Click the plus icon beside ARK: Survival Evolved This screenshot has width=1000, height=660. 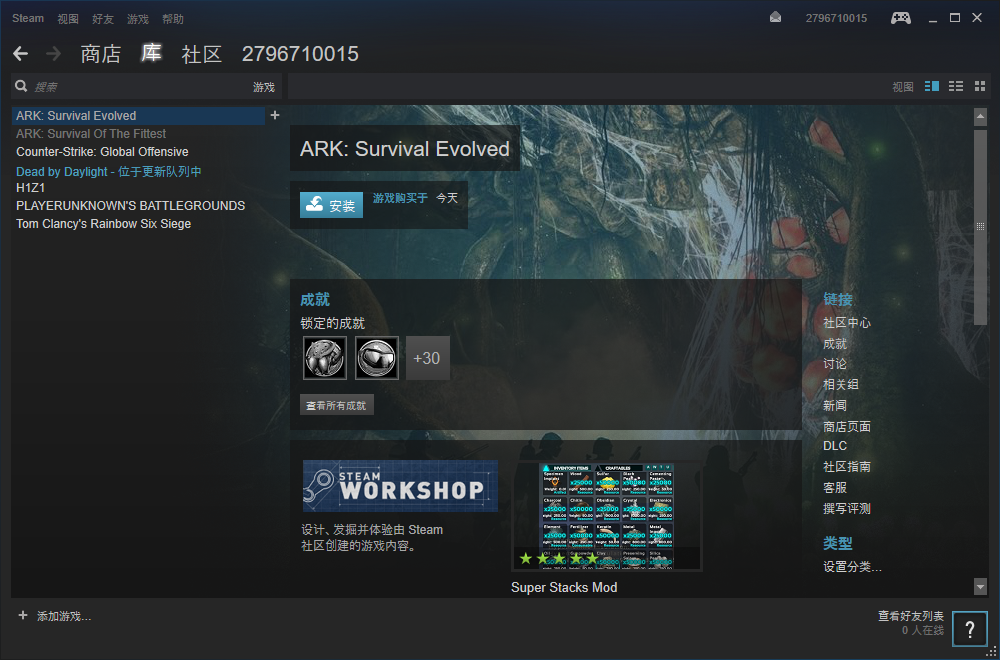pyautogui.click(x=275, y=115)
